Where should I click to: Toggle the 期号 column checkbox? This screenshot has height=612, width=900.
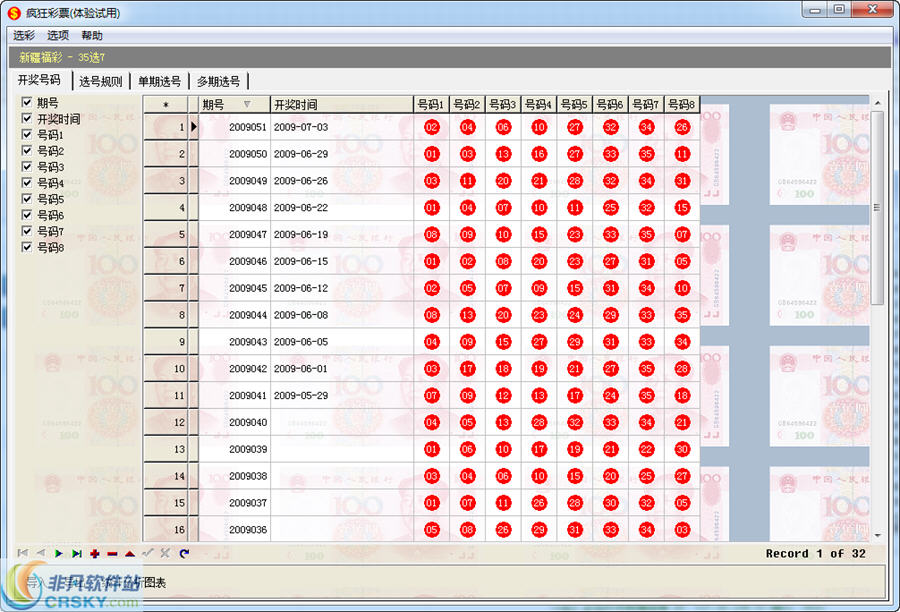pos(26,102)
